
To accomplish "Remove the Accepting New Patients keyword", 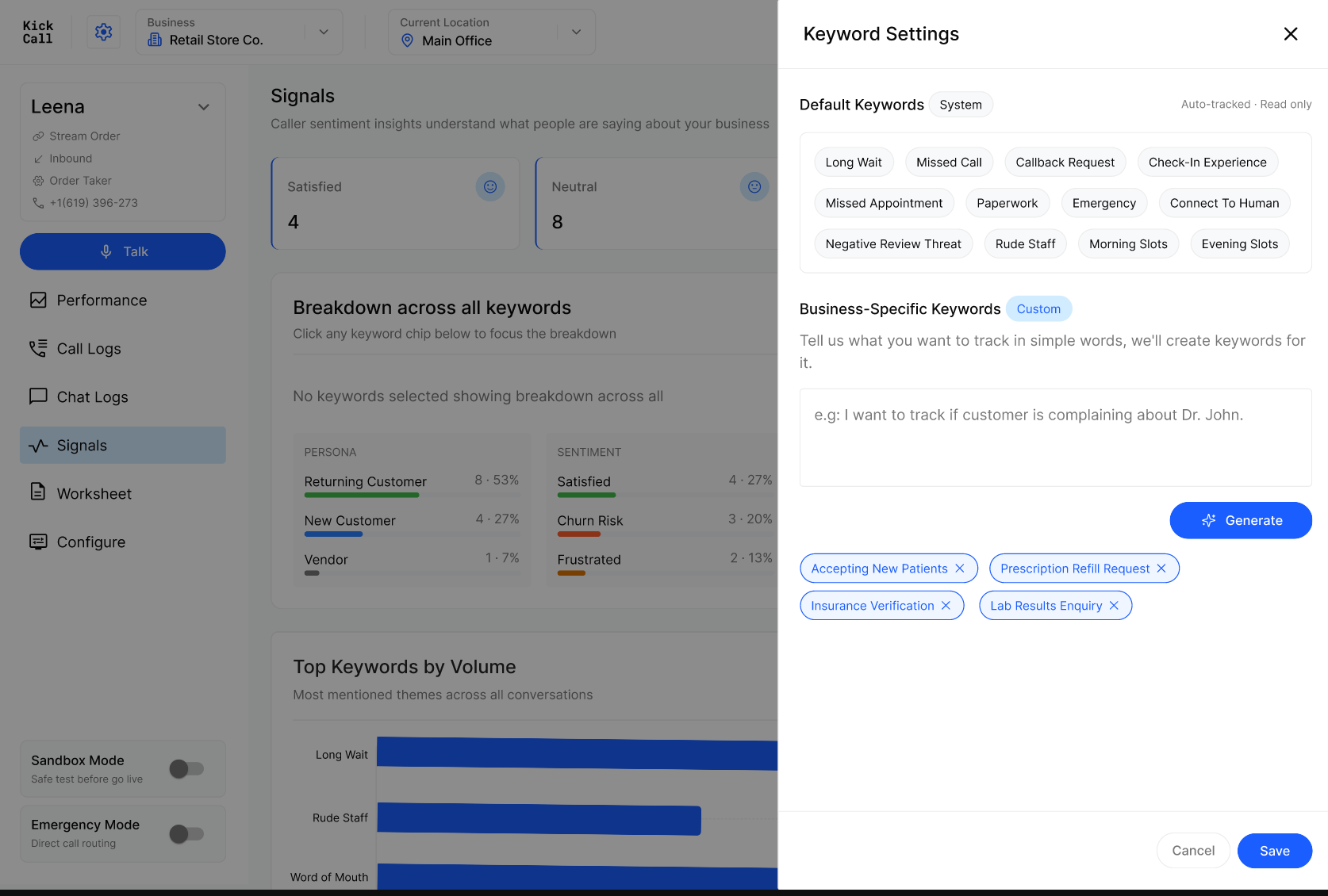I will 960,569.
